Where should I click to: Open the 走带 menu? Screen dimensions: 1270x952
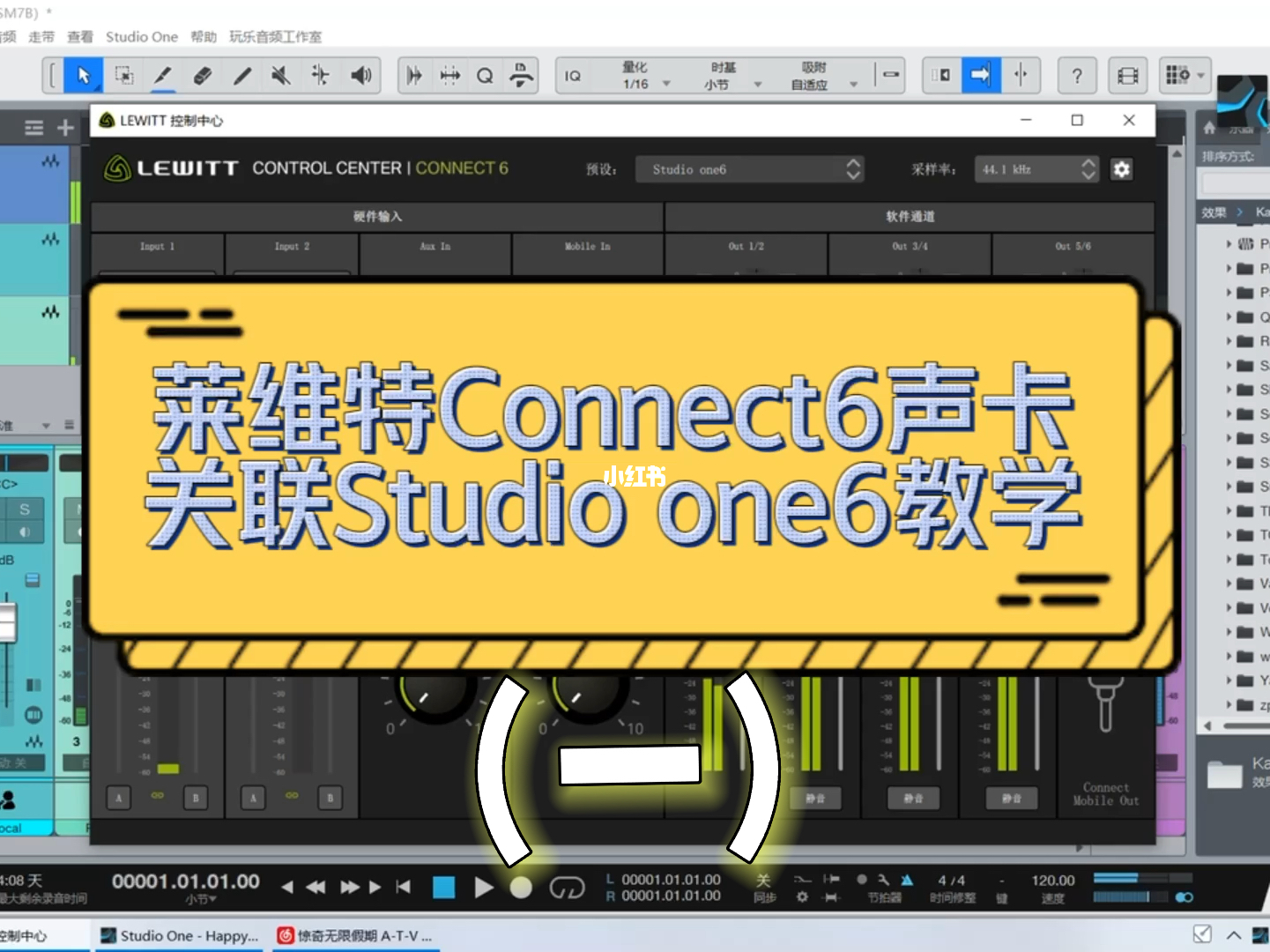41,37
